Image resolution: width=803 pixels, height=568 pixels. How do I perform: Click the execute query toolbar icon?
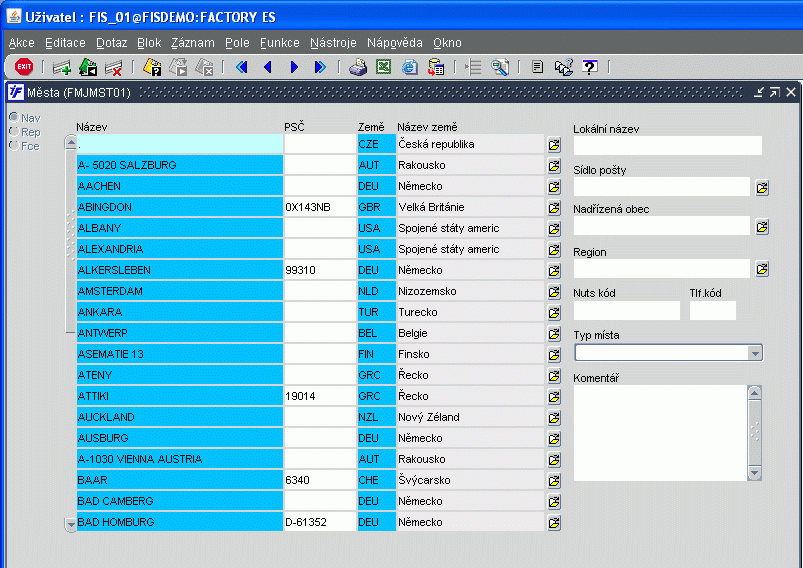tap(178, 67)
